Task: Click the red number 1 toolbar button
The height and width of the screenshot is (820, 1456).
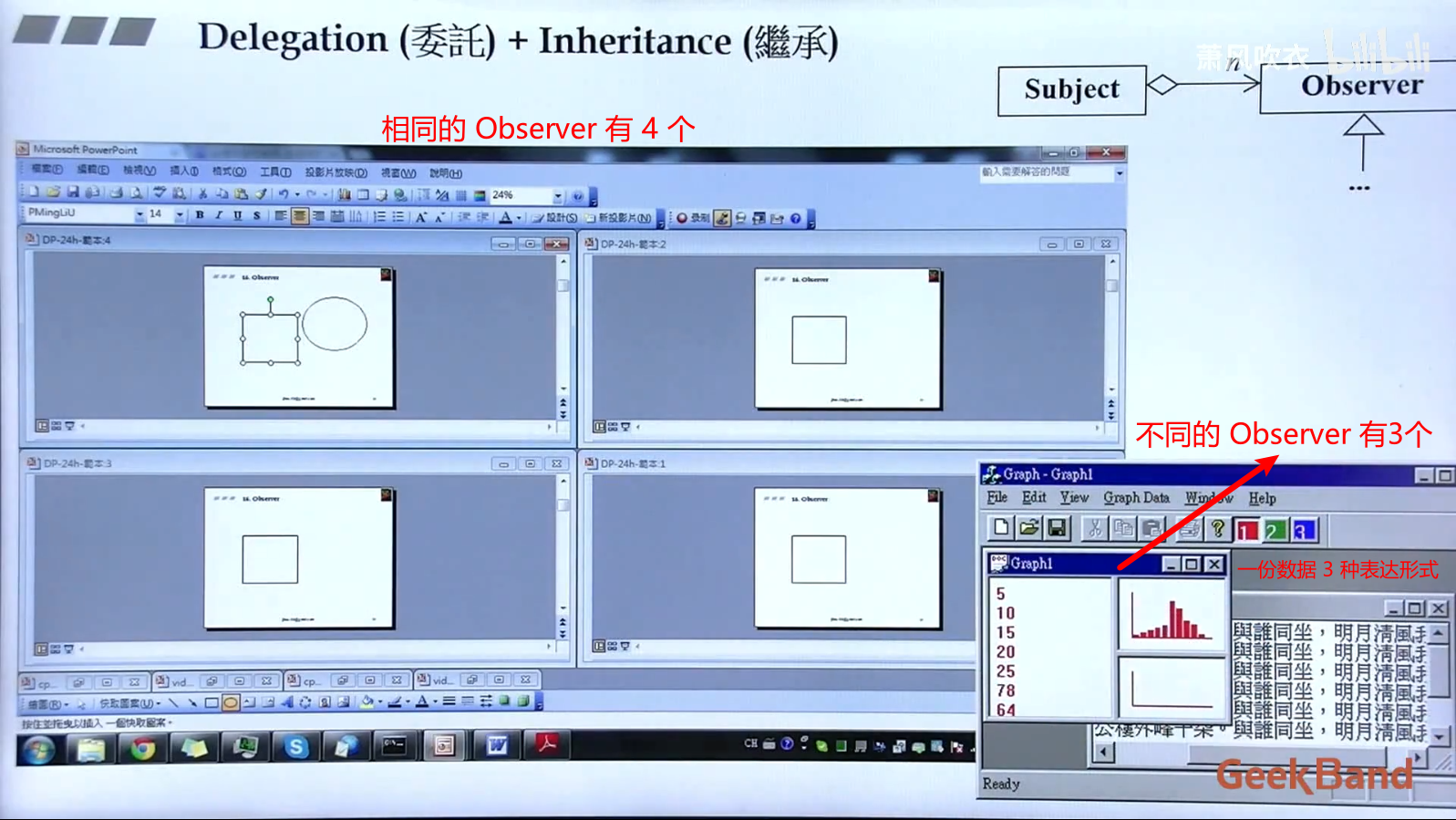Action: (x=1246, y=530)
